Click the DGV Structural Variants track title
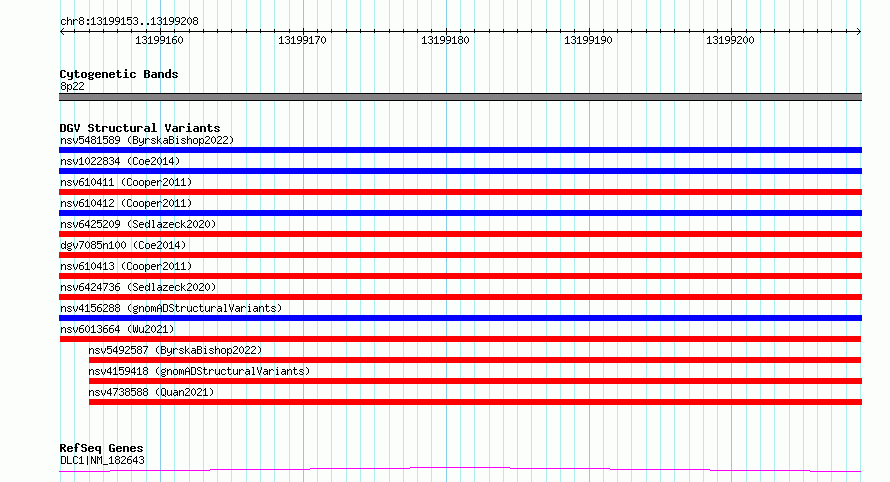This screenshot has width=890, height=482. [140, 128]
